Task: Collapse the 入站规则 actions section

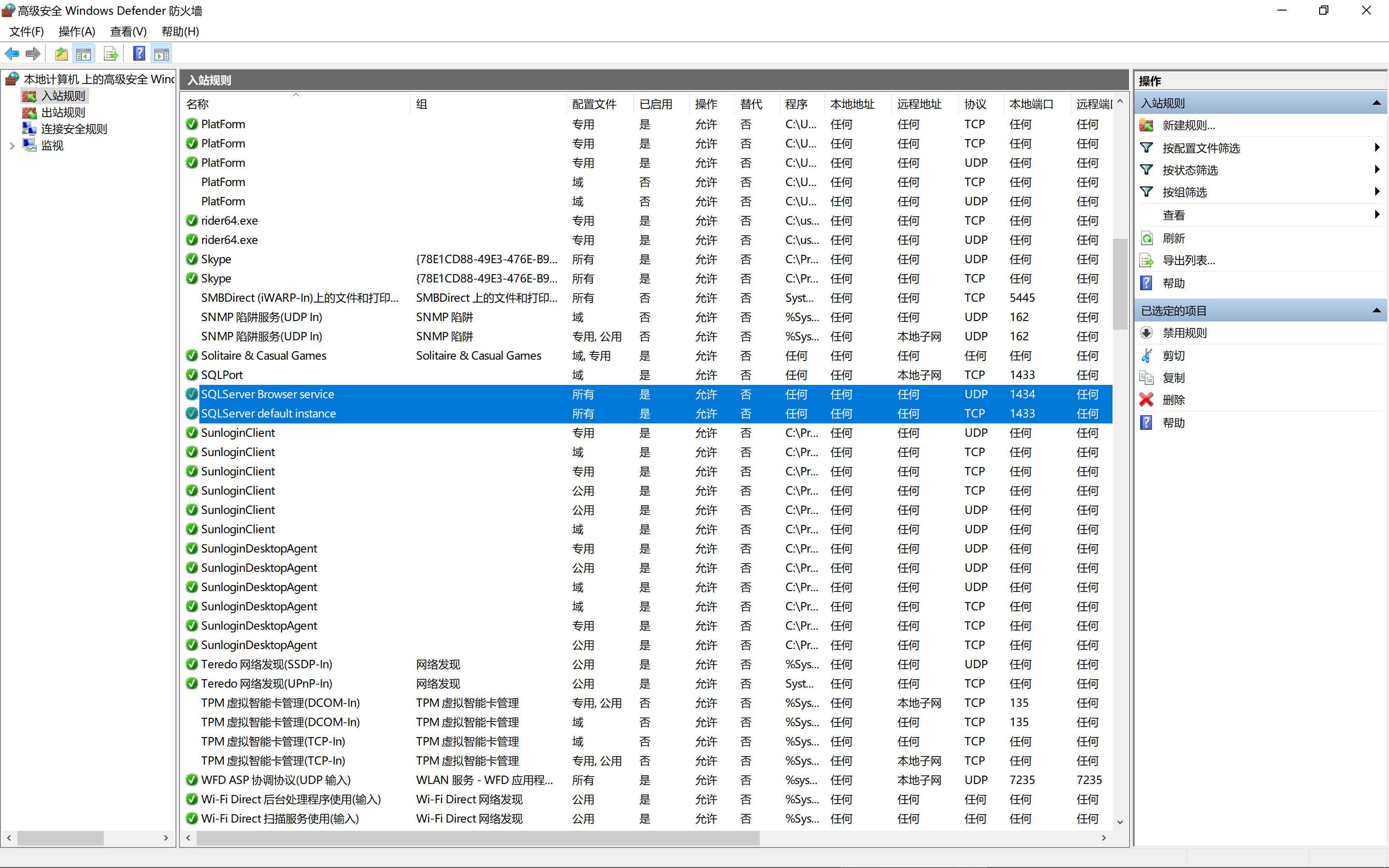Action: point(1377,103)
